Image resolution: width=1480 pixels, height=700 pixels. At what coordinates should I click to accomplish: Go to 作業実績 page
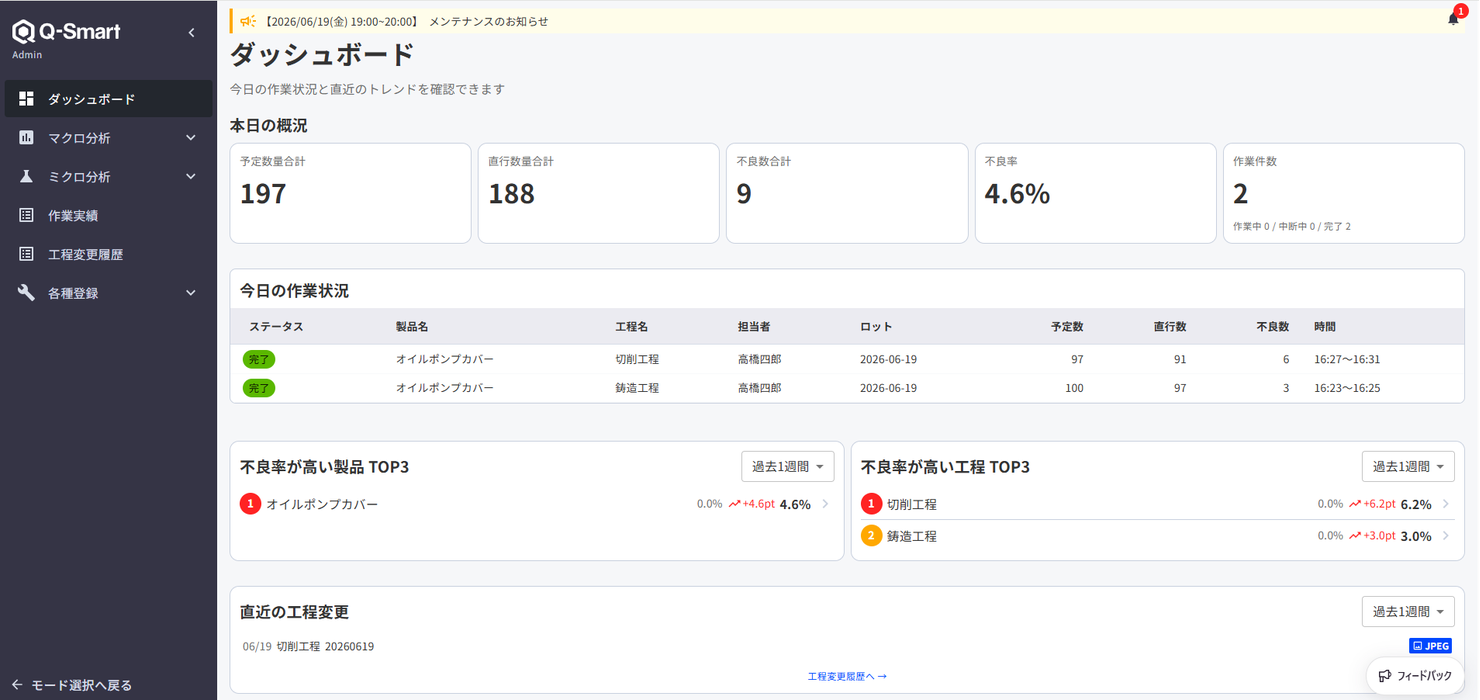109,215
